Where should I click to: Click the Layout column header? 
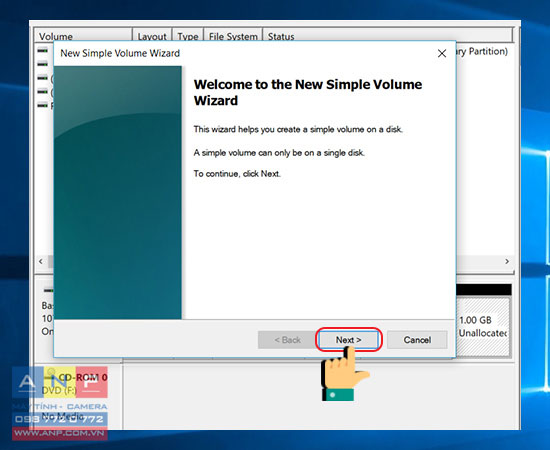(152, 36)
